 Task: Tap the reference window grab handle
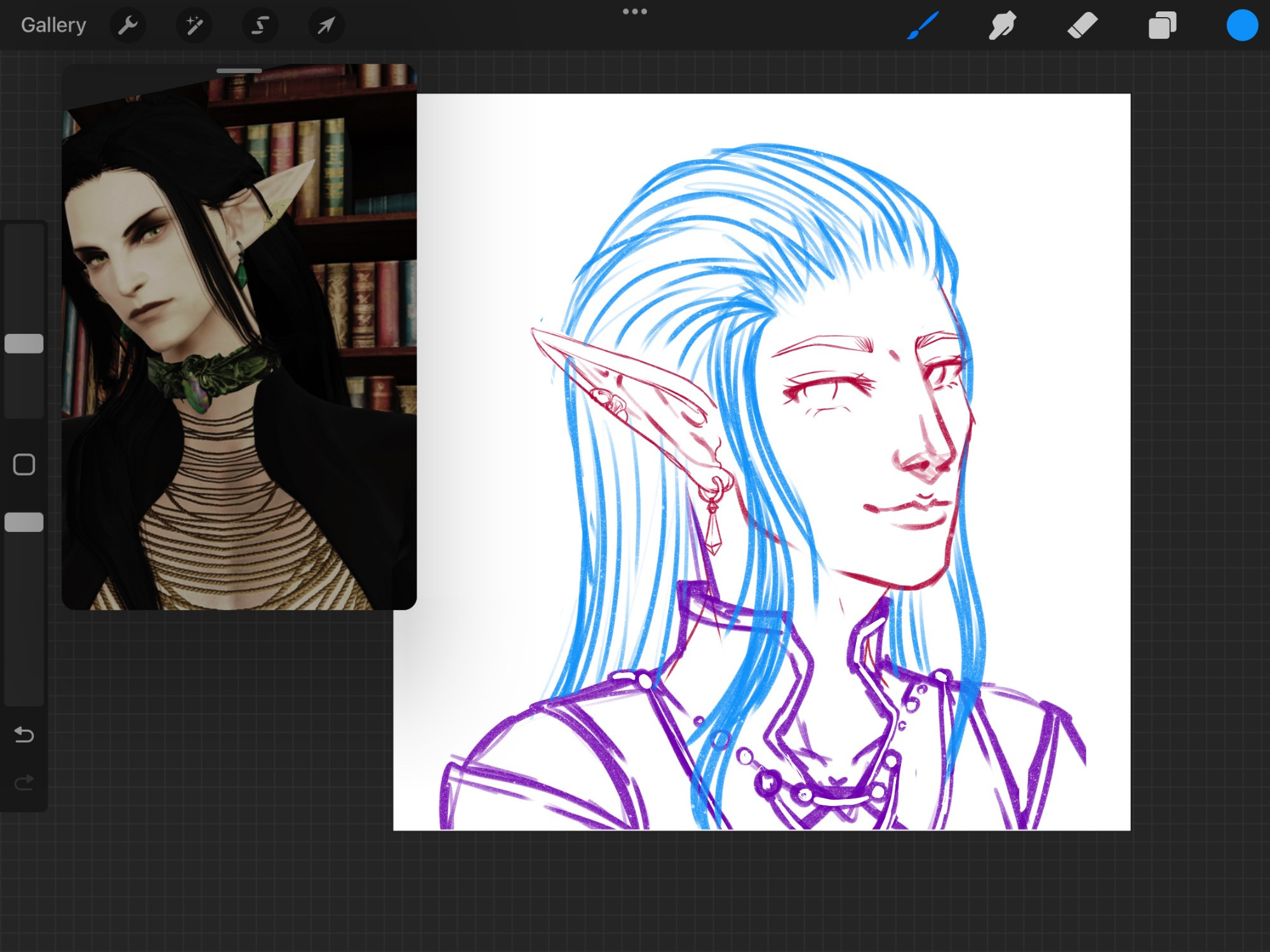239,70
